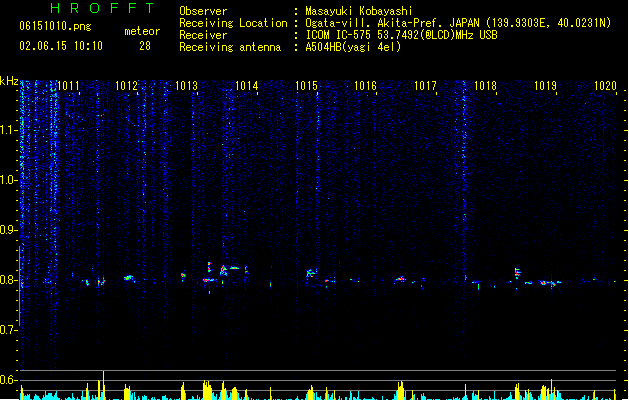Click the 1020 time marker
Image resolution: width=629 pixels, height=400 pixels.
point(605,86)
